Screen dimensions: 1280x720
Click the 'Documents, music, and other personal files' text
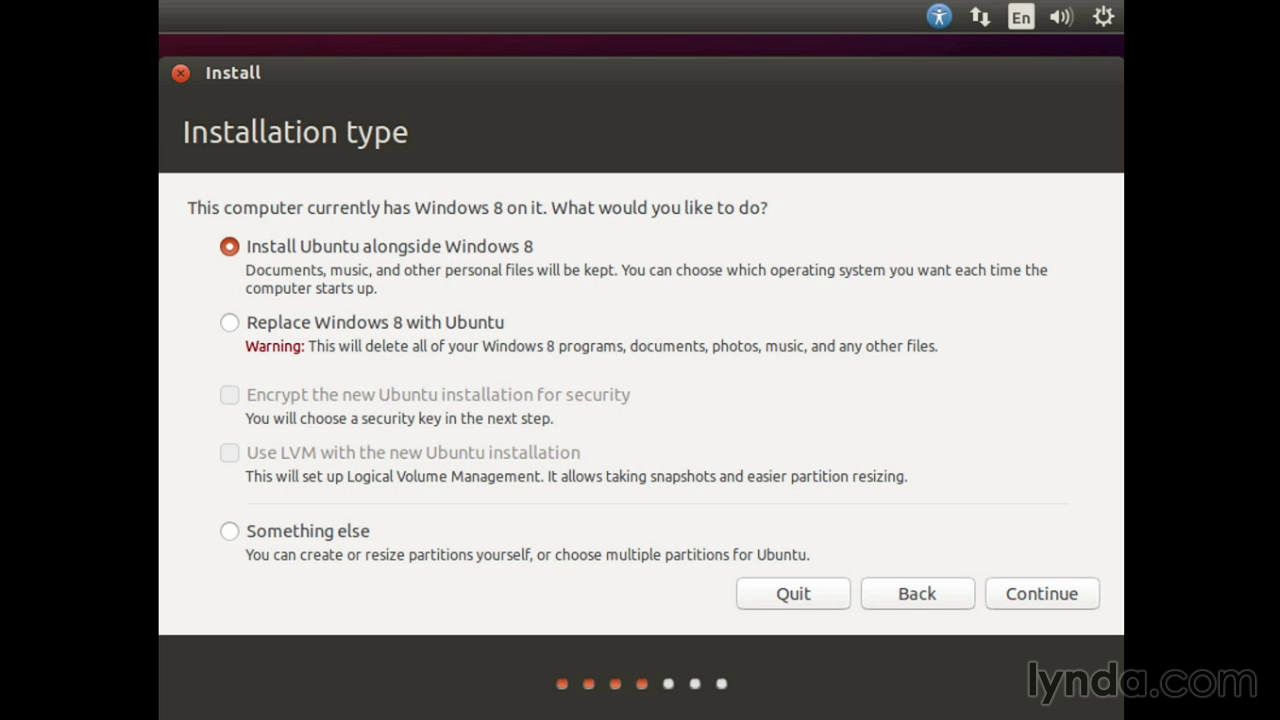pos(646,279)
